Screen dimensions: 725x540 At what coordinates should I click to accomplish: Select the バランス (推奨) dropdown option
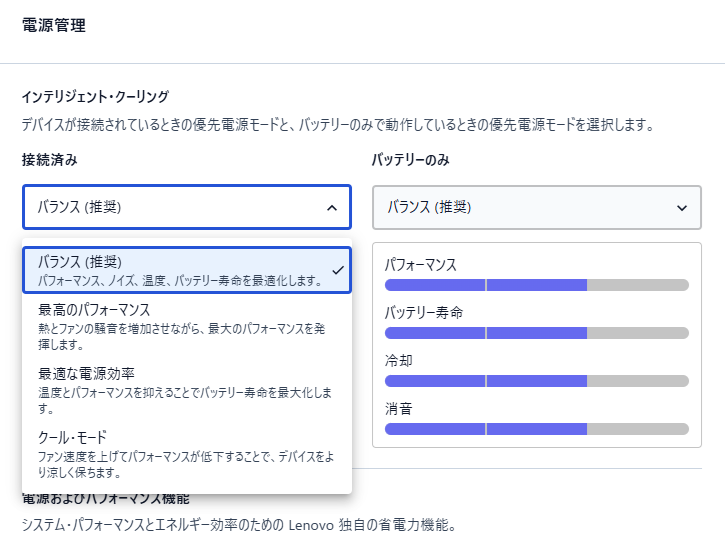(x=187, y=270)
